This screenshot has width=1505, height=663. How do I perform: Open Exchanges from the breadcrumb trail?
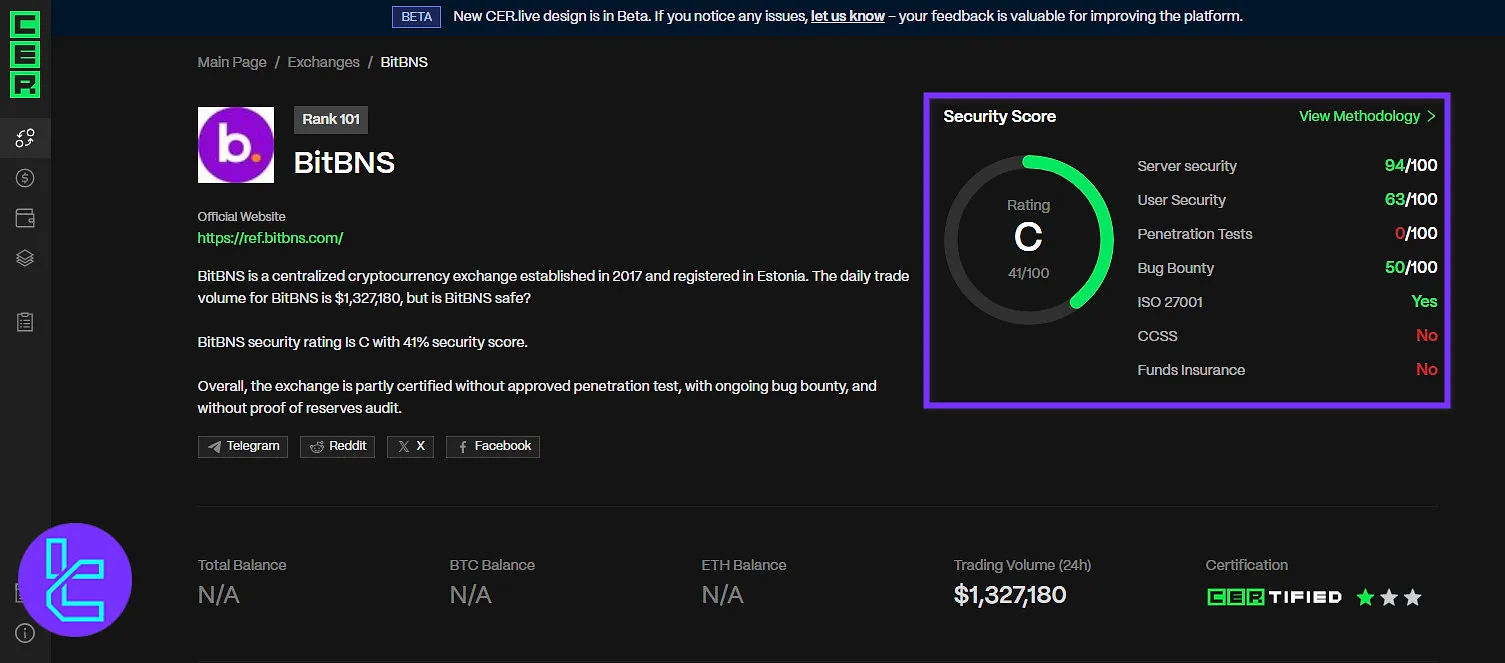coord(323,61)
